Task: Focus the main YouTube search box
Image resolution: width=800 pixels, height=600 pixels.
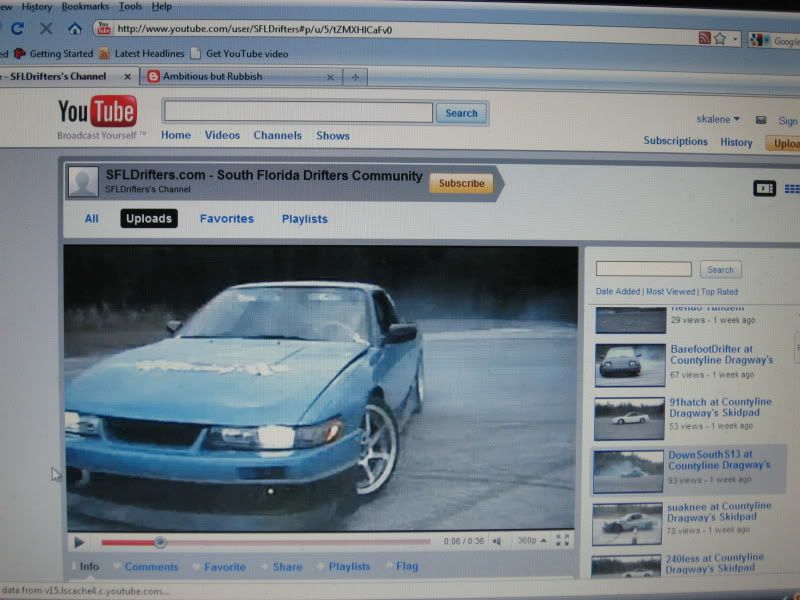Action: [x=298, y=112]
